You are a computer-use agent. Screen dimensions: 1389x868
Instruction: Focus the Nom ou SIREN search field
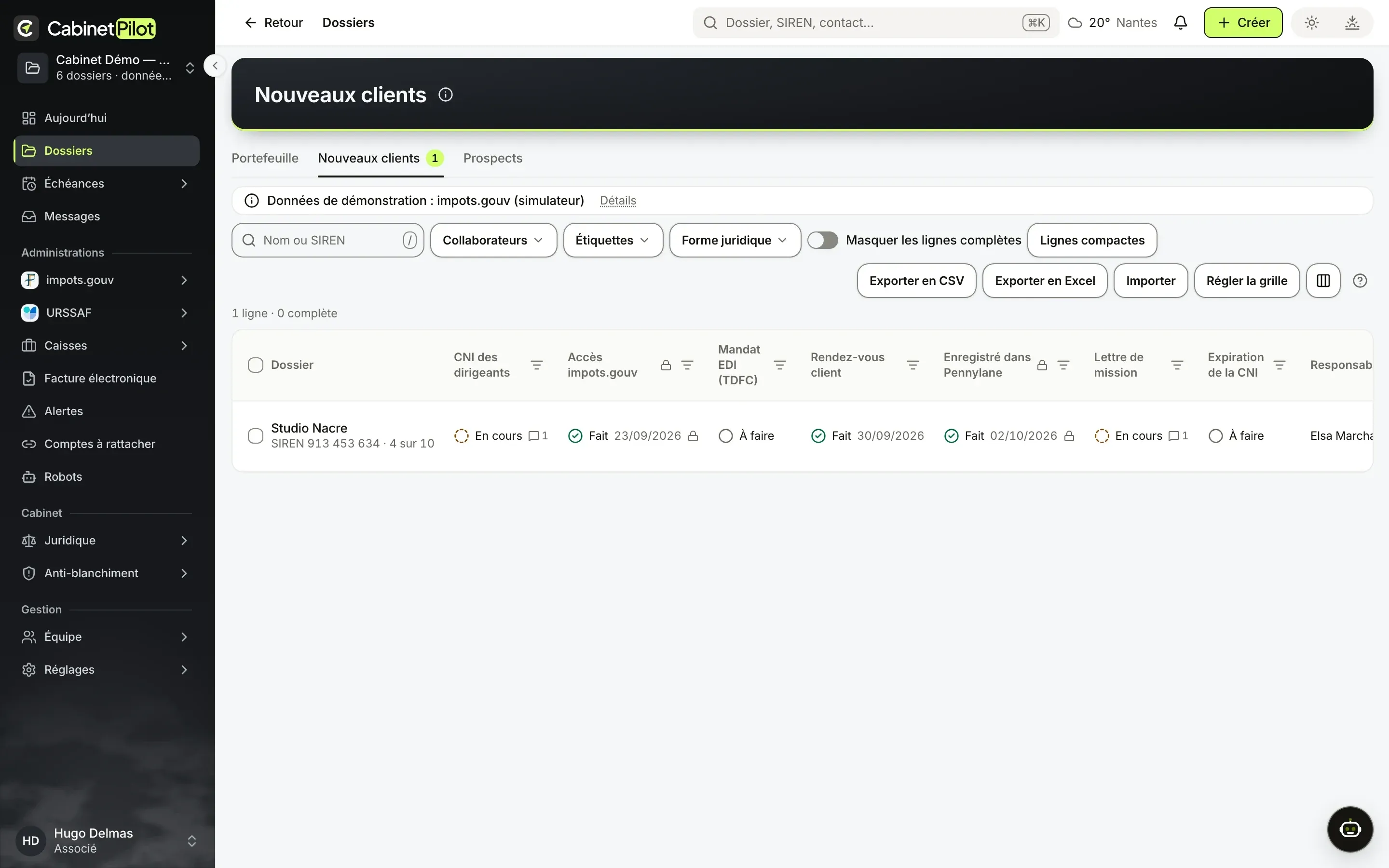point(328,240)
